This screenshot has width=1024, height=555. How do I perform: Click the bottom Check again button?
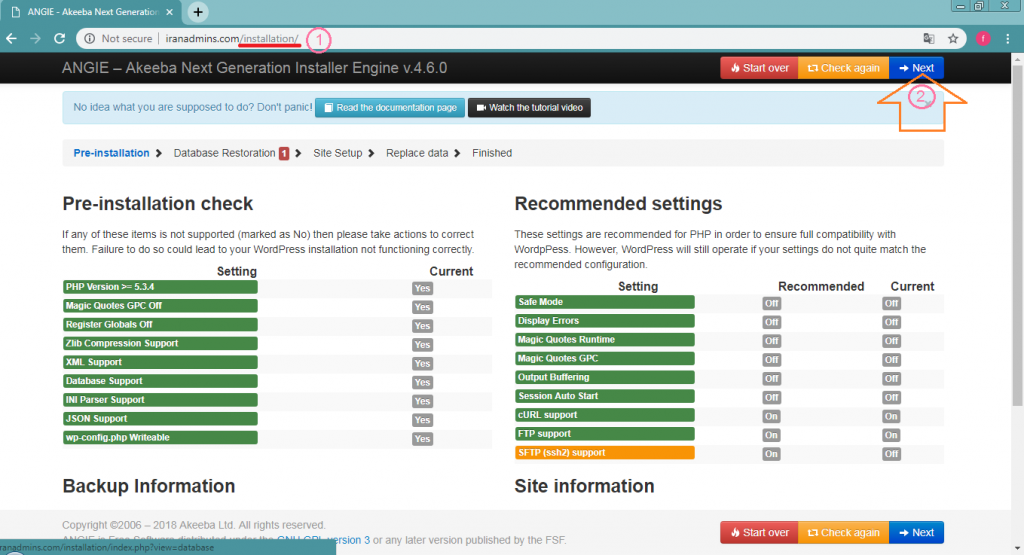(x=843, y=532)
